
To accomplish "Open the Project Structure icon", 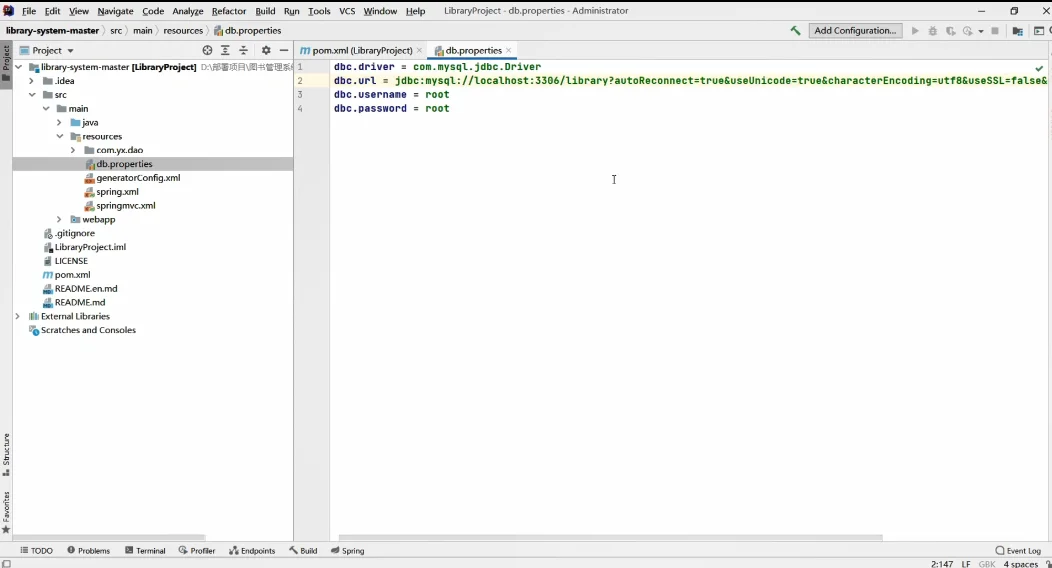I will (1017, 31).
